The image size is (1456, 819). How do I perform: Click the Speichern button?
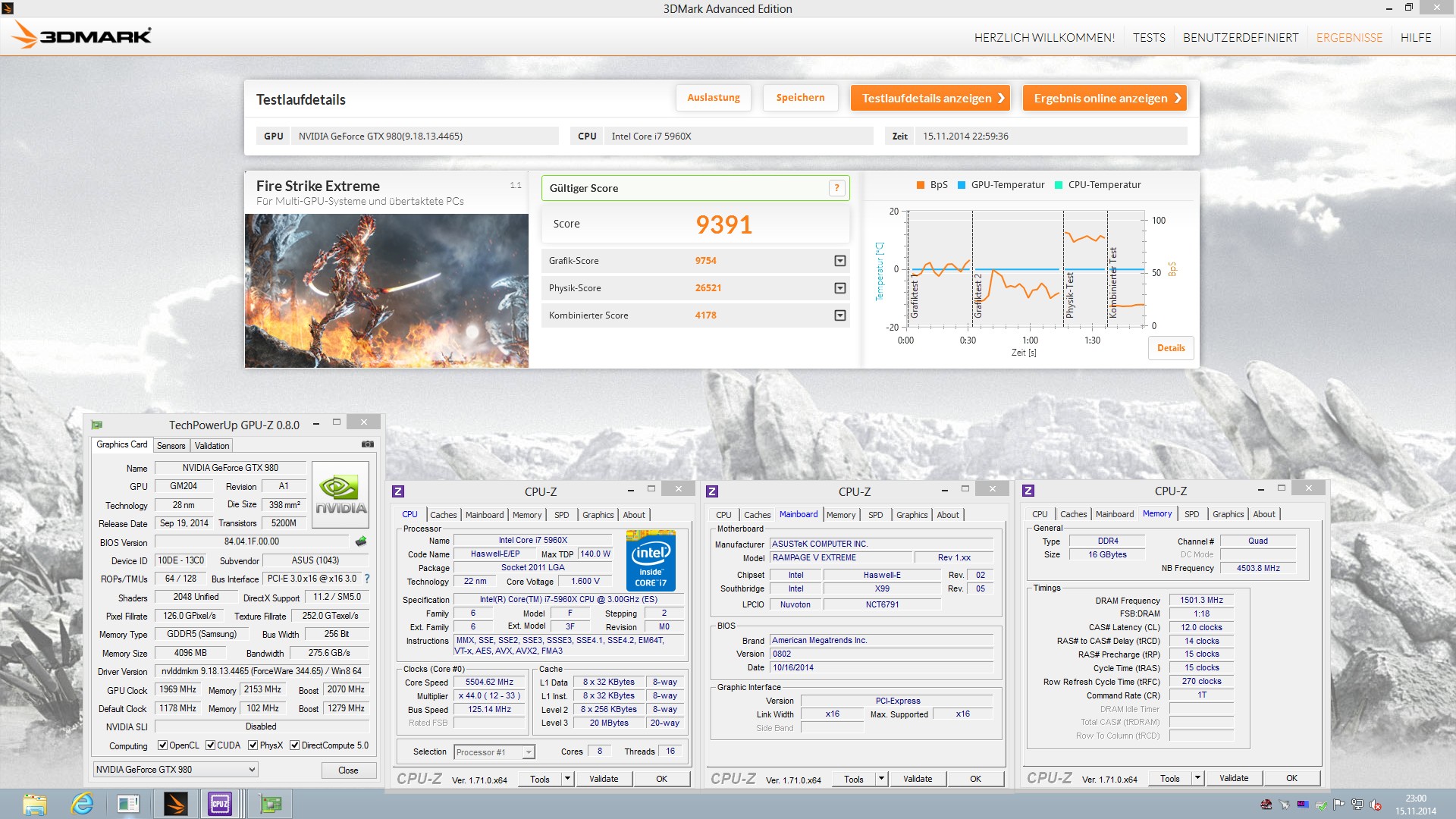click(x=800, y=98)
